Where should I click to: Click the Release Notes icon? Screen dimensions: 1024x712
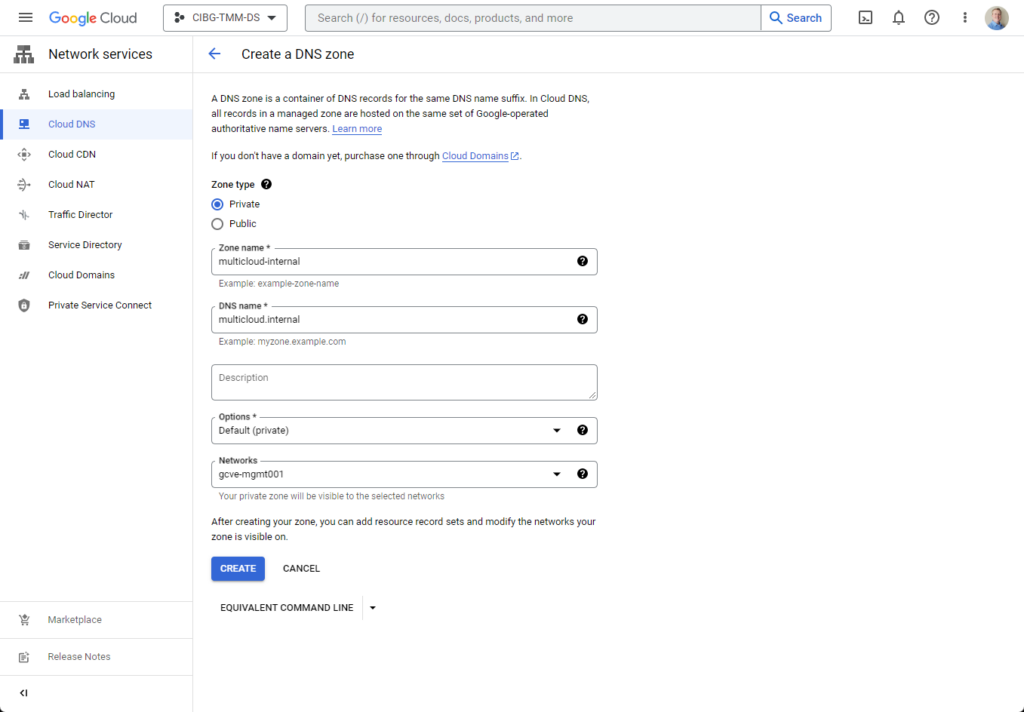point(24,657)
